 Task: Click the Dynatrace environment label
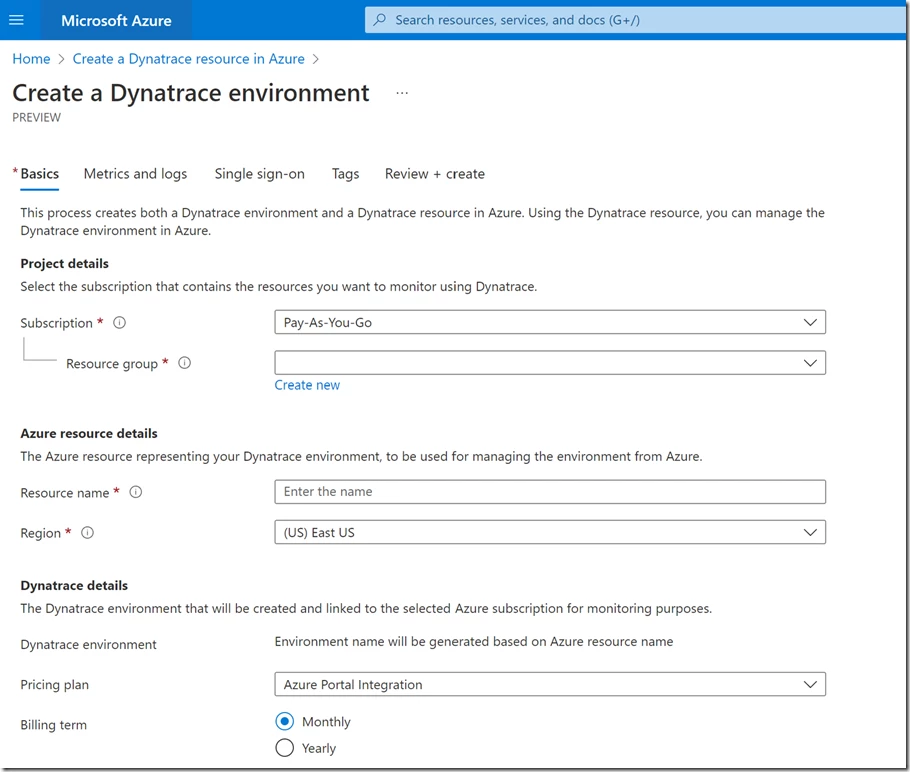(x=88, y=645)
